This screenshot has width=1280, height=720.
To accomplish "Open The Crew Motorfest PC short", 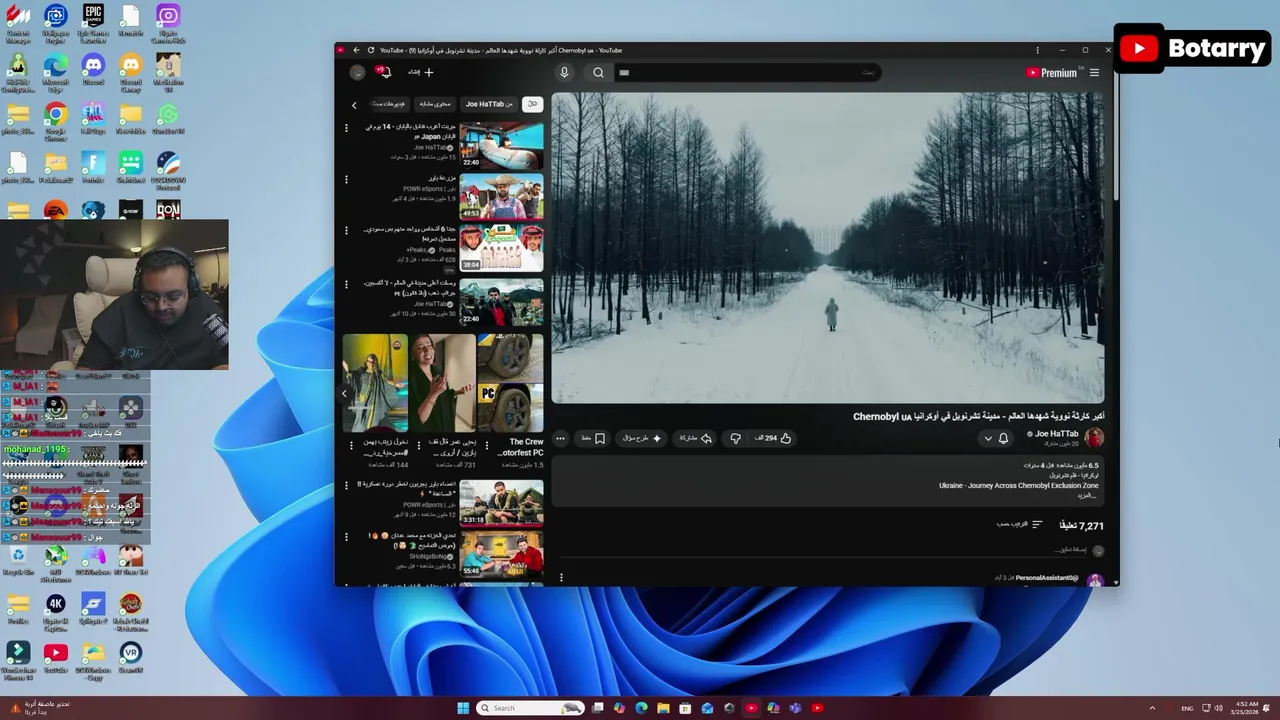I will point(510,383).
